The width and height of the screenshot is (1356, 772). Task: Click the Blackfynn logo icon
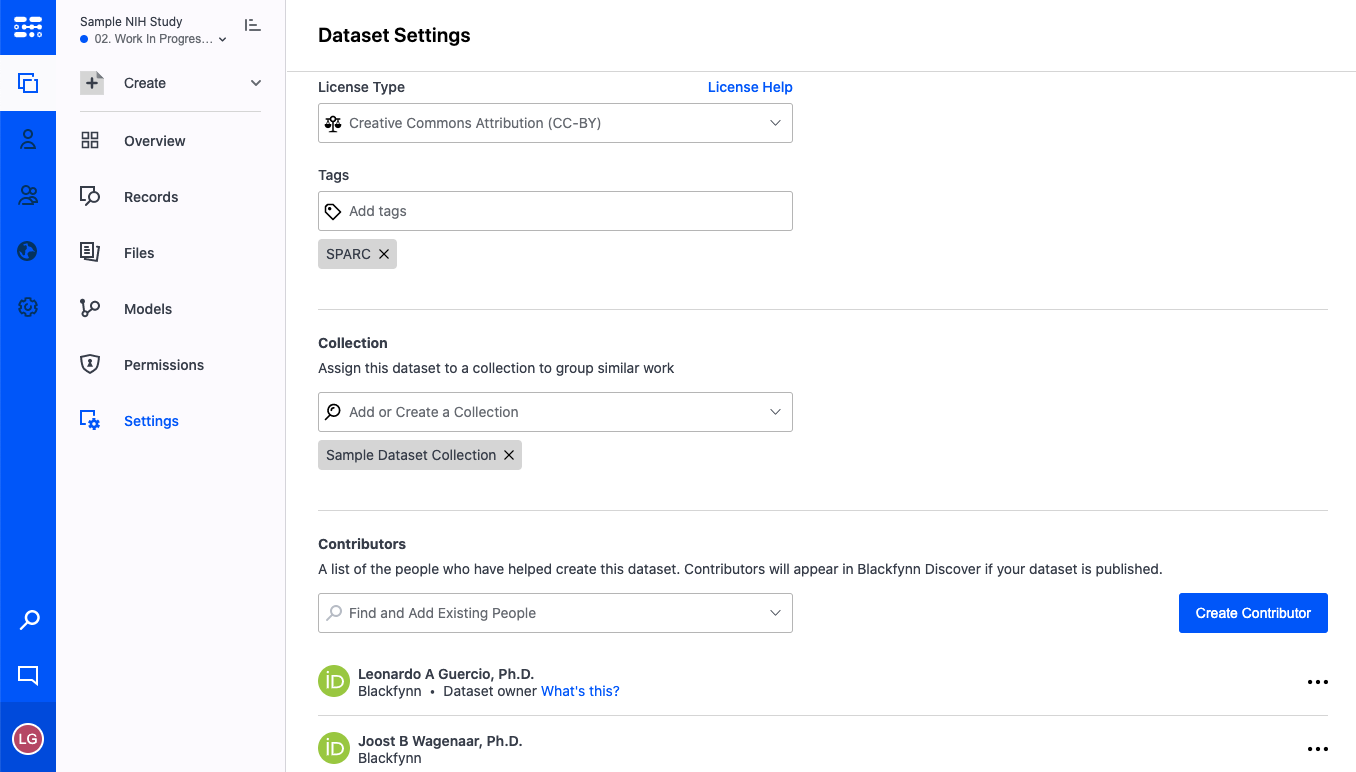(28, 27)
